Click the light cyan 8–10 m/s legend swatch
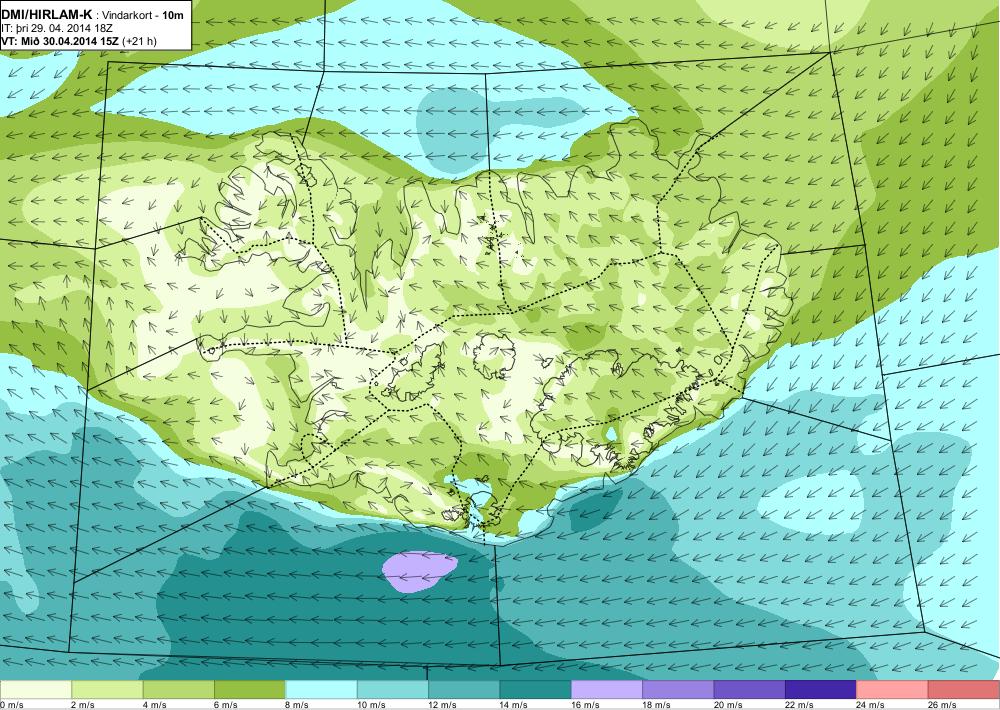The image size is (1000, 710). point(321,690)
